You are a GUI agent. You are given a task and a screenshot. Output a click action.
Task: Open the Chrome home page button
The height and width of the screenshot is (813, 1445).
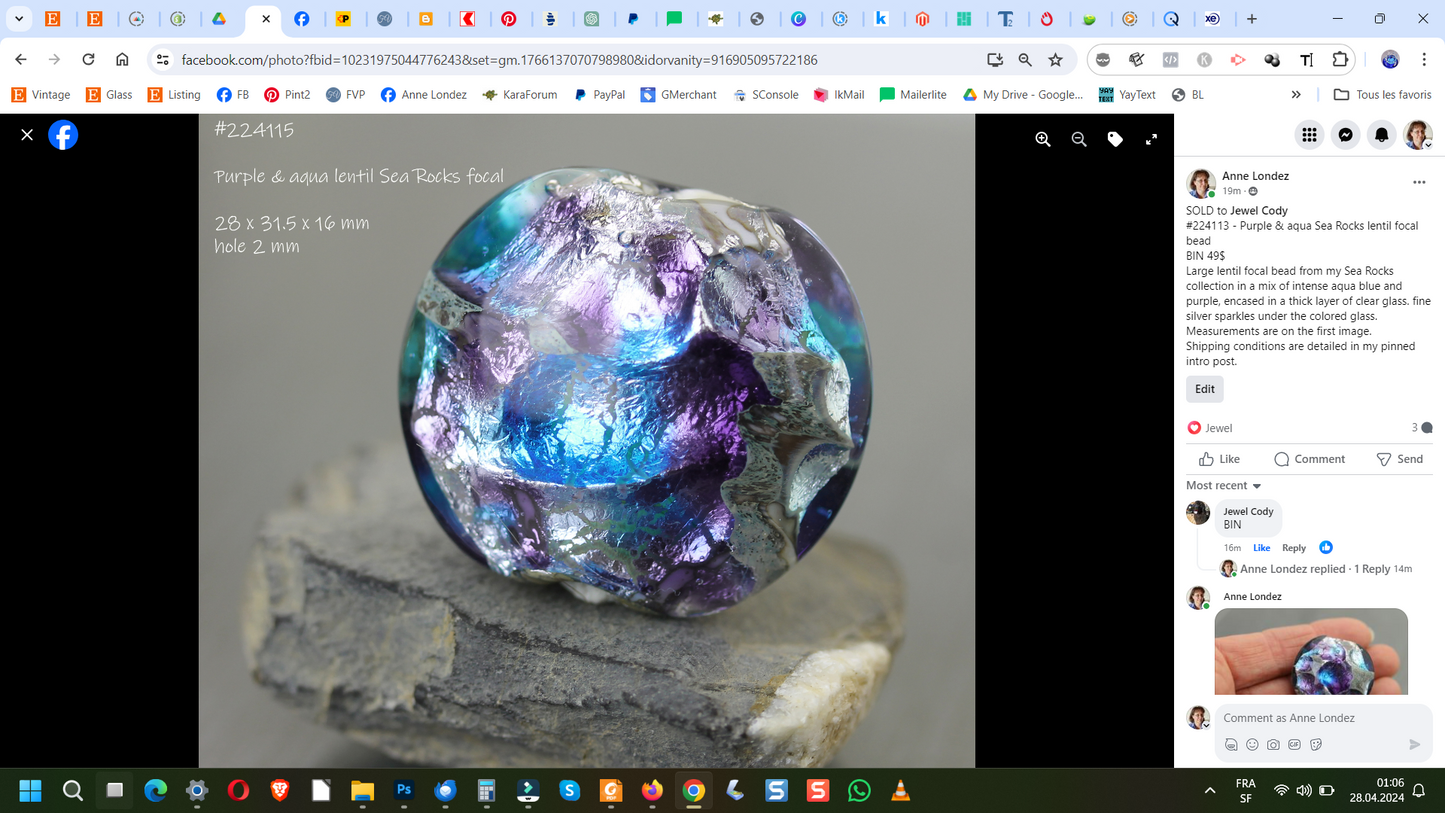click(x=122, y=60)
